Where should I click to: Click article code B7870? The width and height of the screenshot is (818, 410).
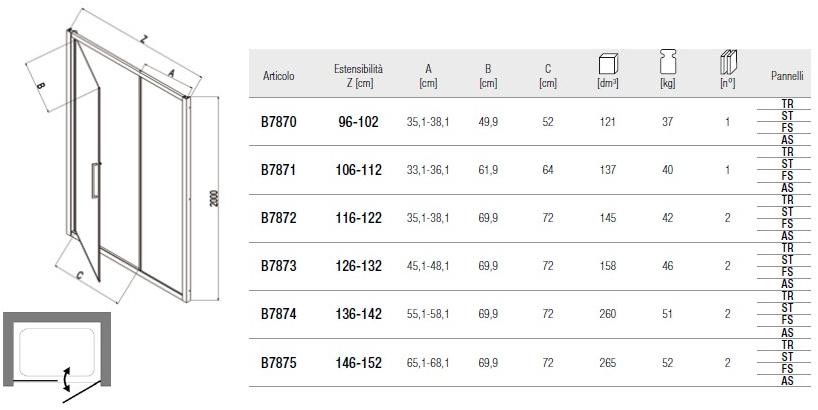[279, 122]
